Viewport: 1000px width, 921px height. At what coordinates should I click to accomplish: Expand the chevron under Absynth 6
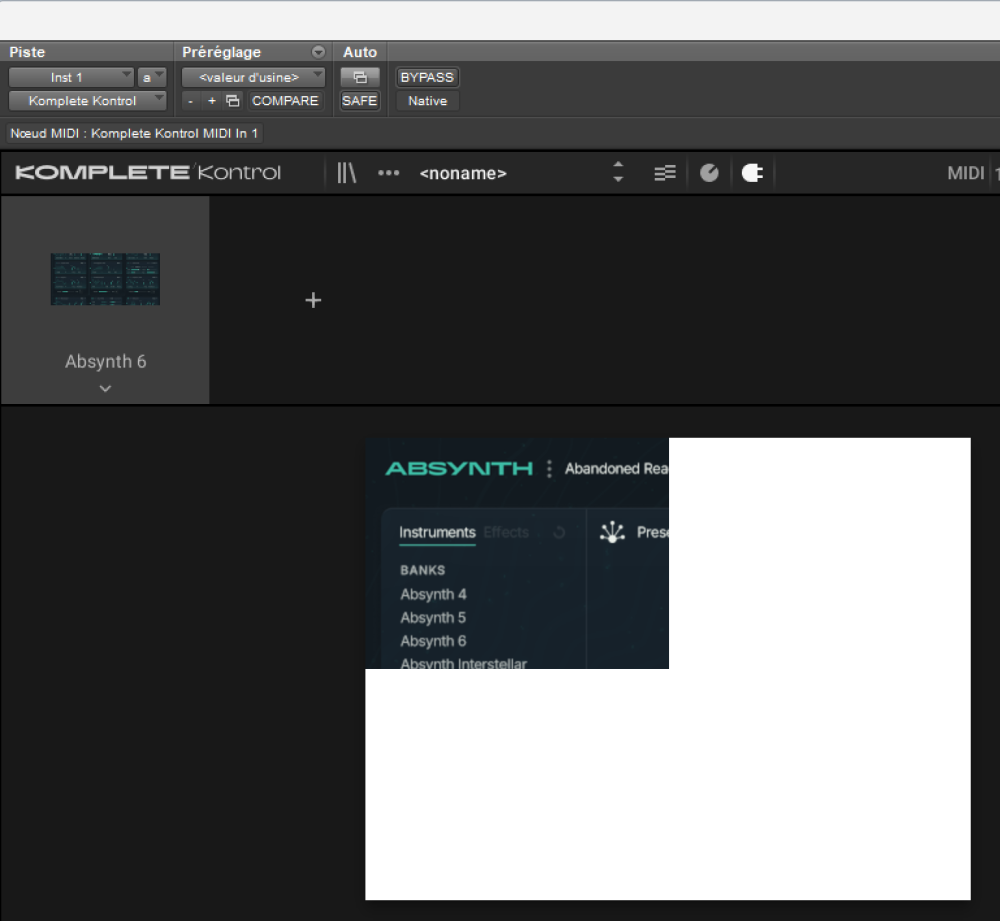point(105,388)
